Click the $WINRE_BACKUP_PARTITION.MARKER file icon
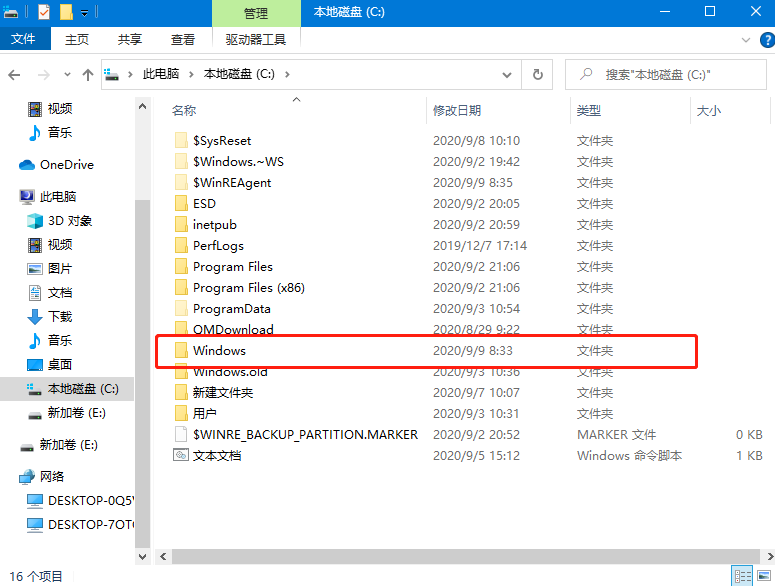This screenshot has width=775, height=586. [x=181, y=434]
